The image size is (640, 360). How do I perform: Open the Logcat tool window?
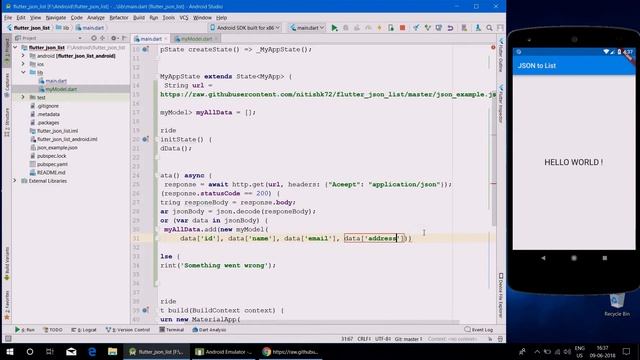[84, 329]
